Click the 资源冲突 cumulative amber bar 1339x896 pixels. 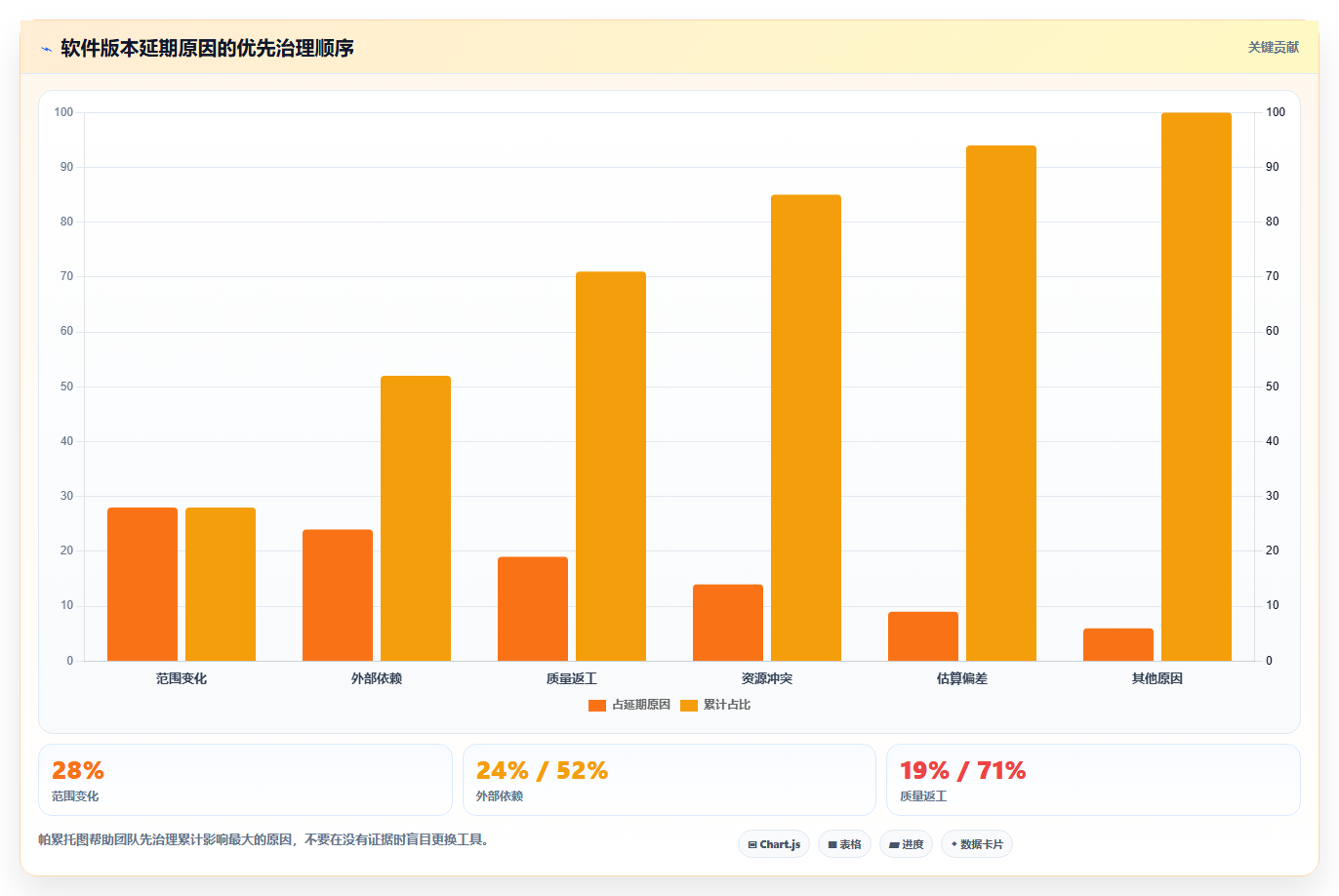click(806, 428)
